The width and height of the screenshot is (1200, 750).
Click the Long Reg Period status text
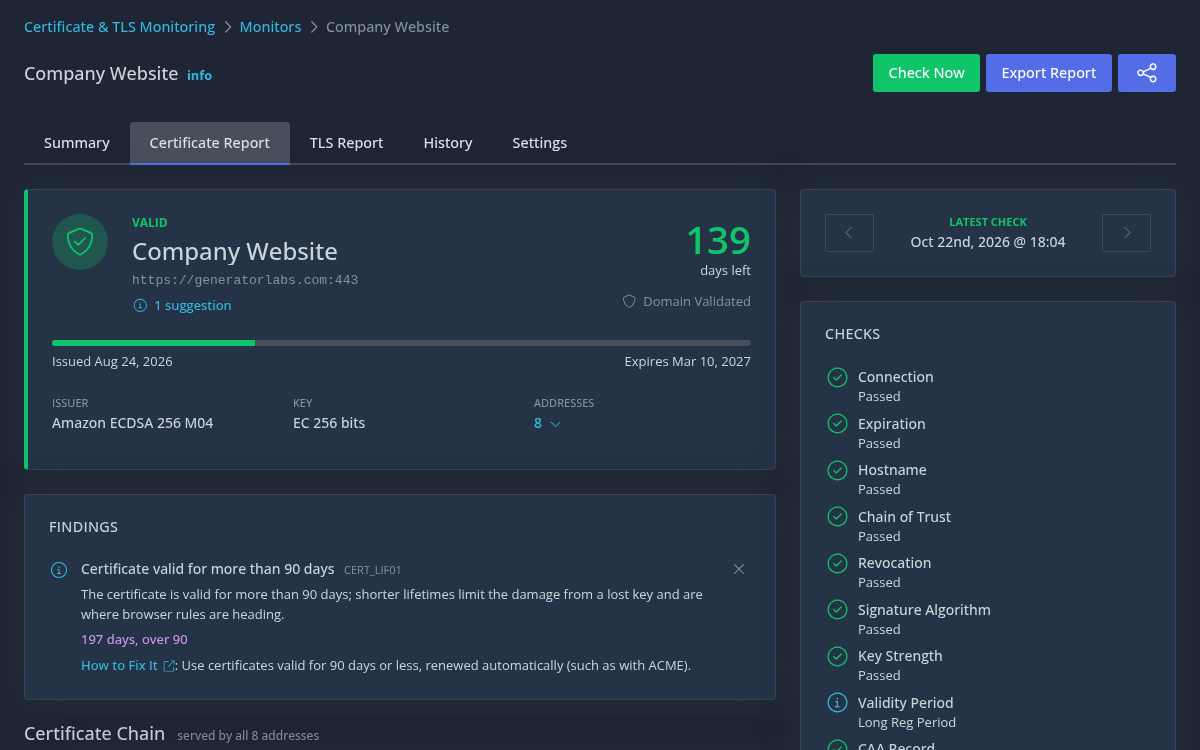[x=907, y=723]
